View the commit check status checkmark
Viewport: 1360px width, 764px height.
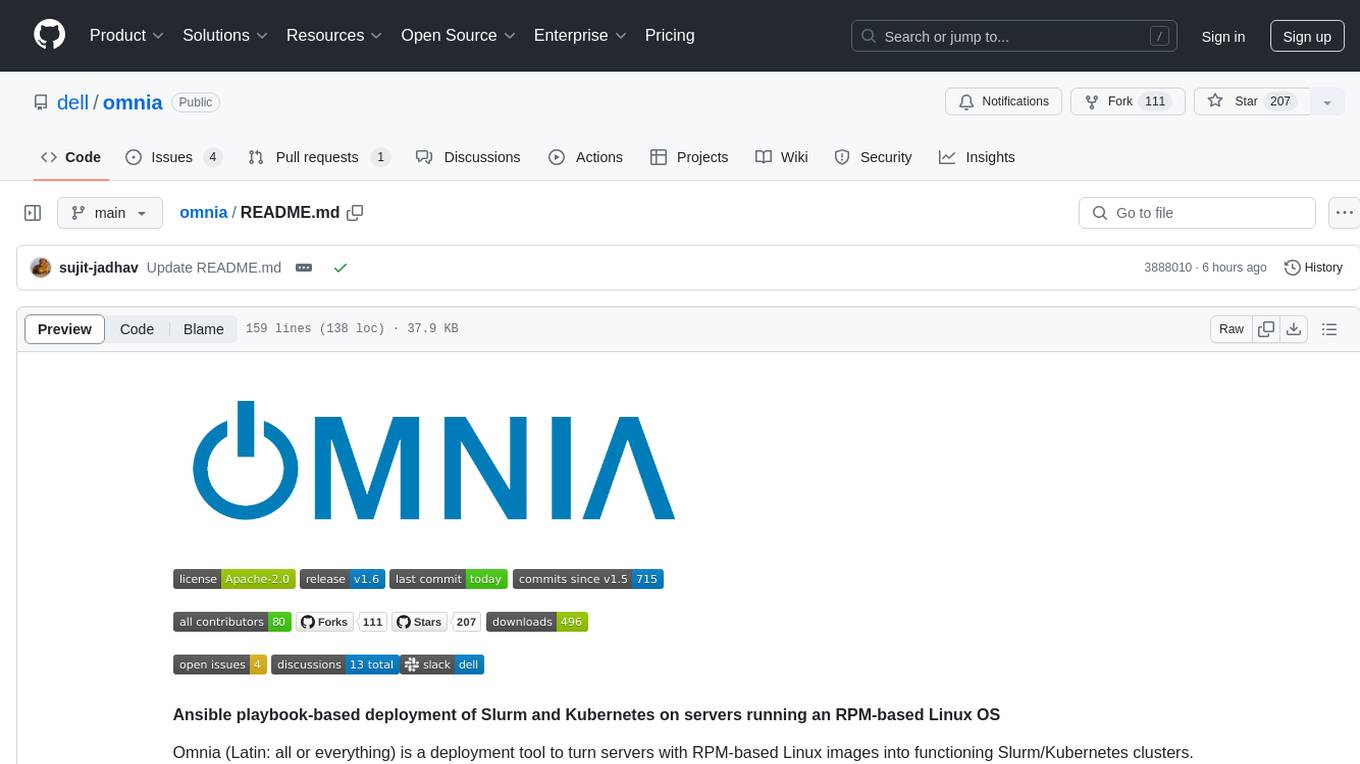tap(340, 268)
